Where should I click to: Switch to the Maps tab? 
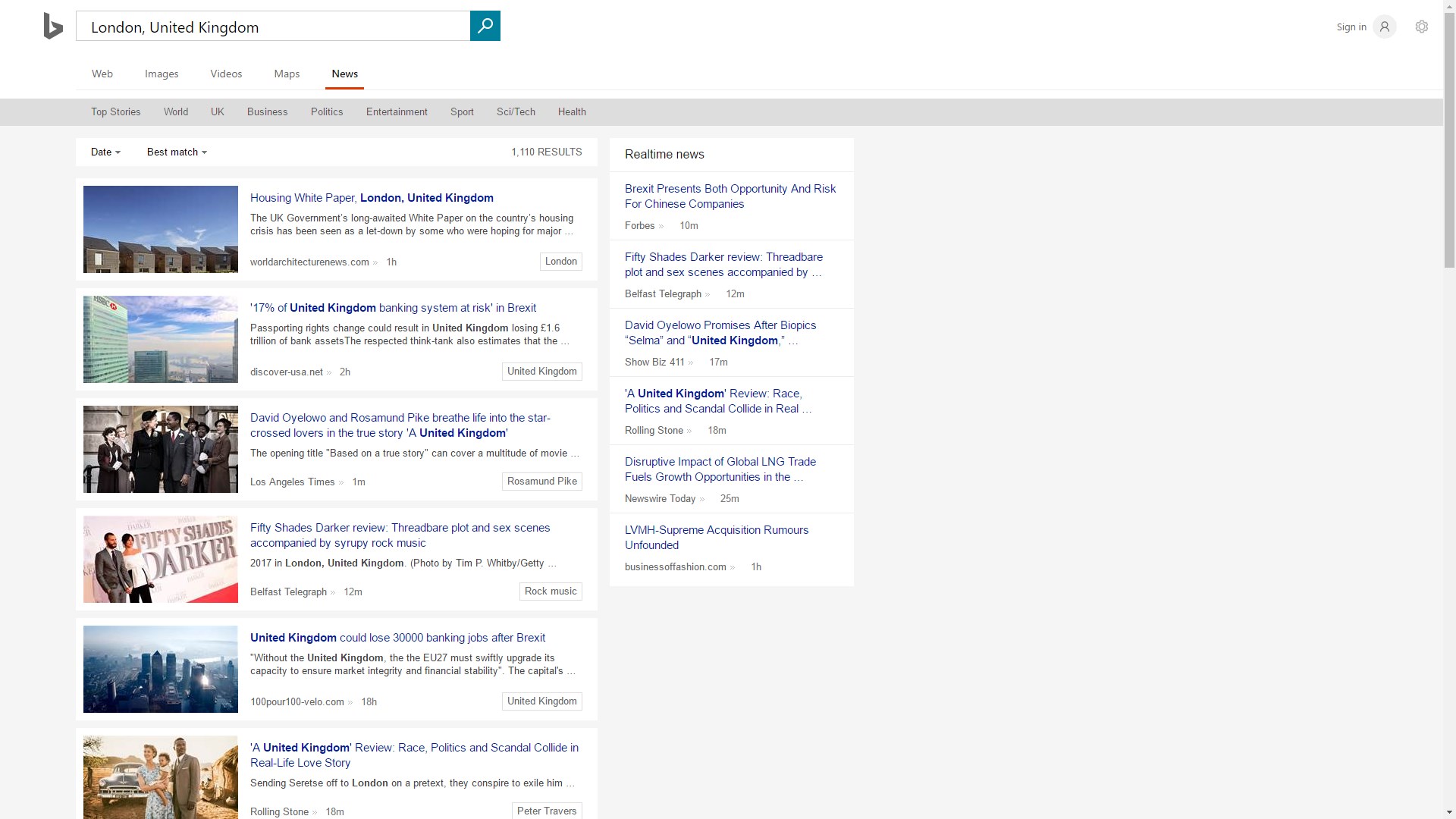287,74
